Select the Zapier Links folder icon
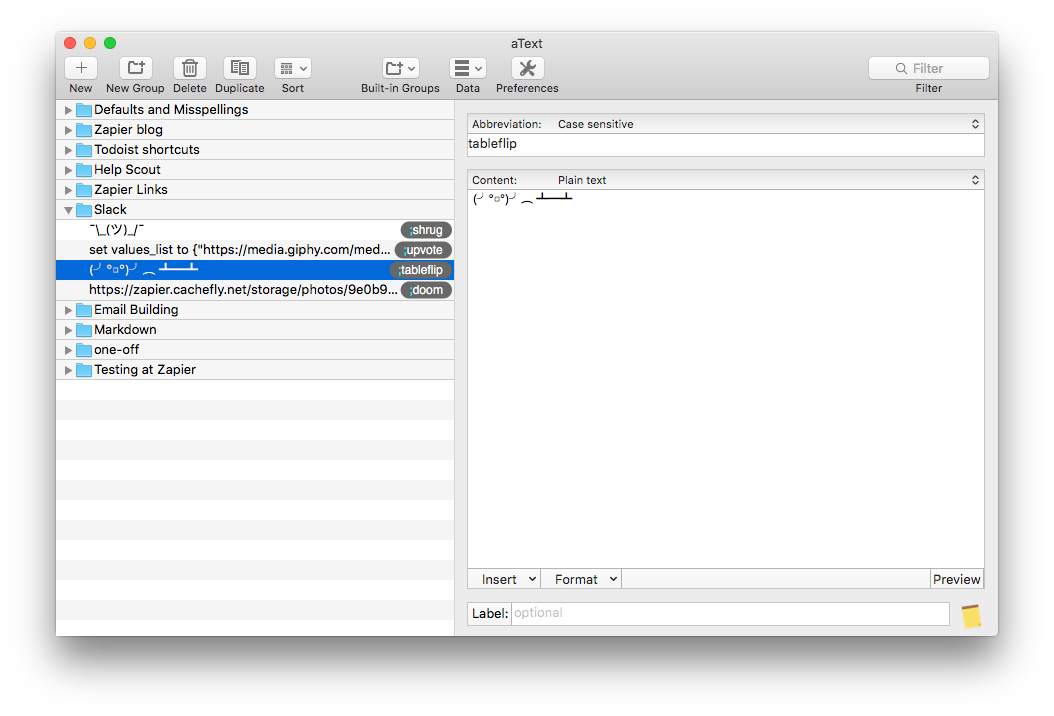Viewport: 1054px width, 716px height. [x=84, y=190]
